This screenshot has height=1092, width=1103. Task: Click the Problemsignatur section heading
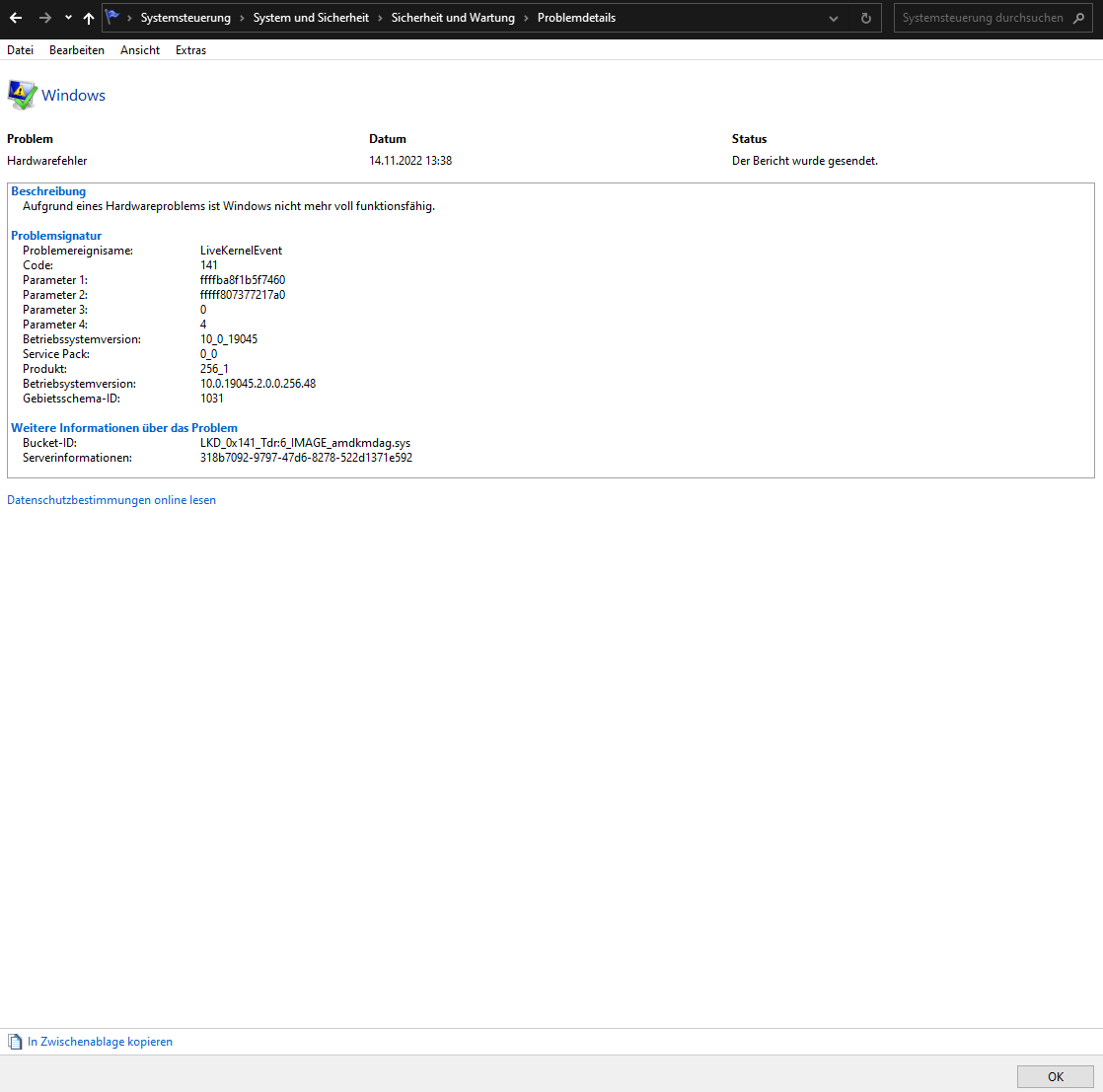[56, 236]
